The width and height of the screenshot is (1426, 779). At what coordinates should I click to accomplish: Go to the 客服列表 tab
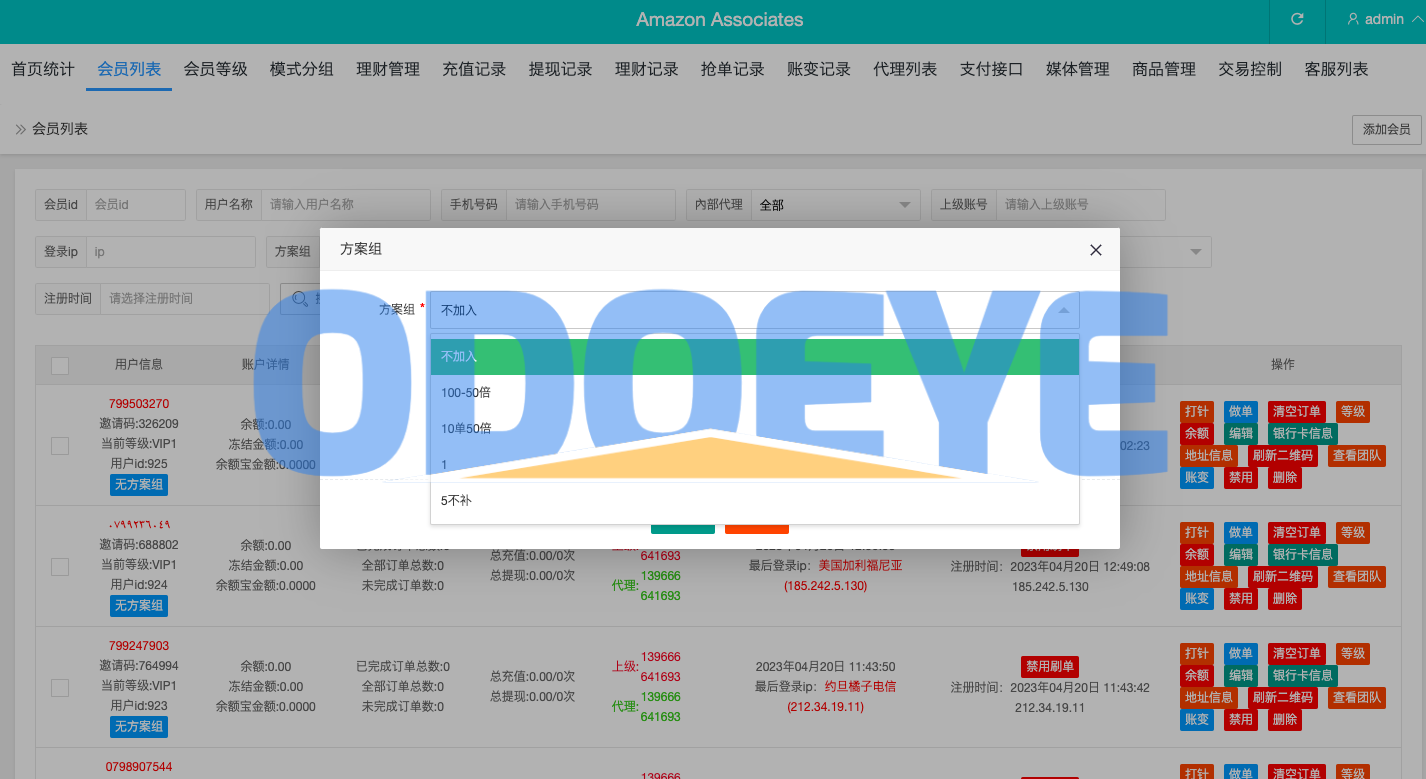pyautogui.click(x=1336, y=69)
